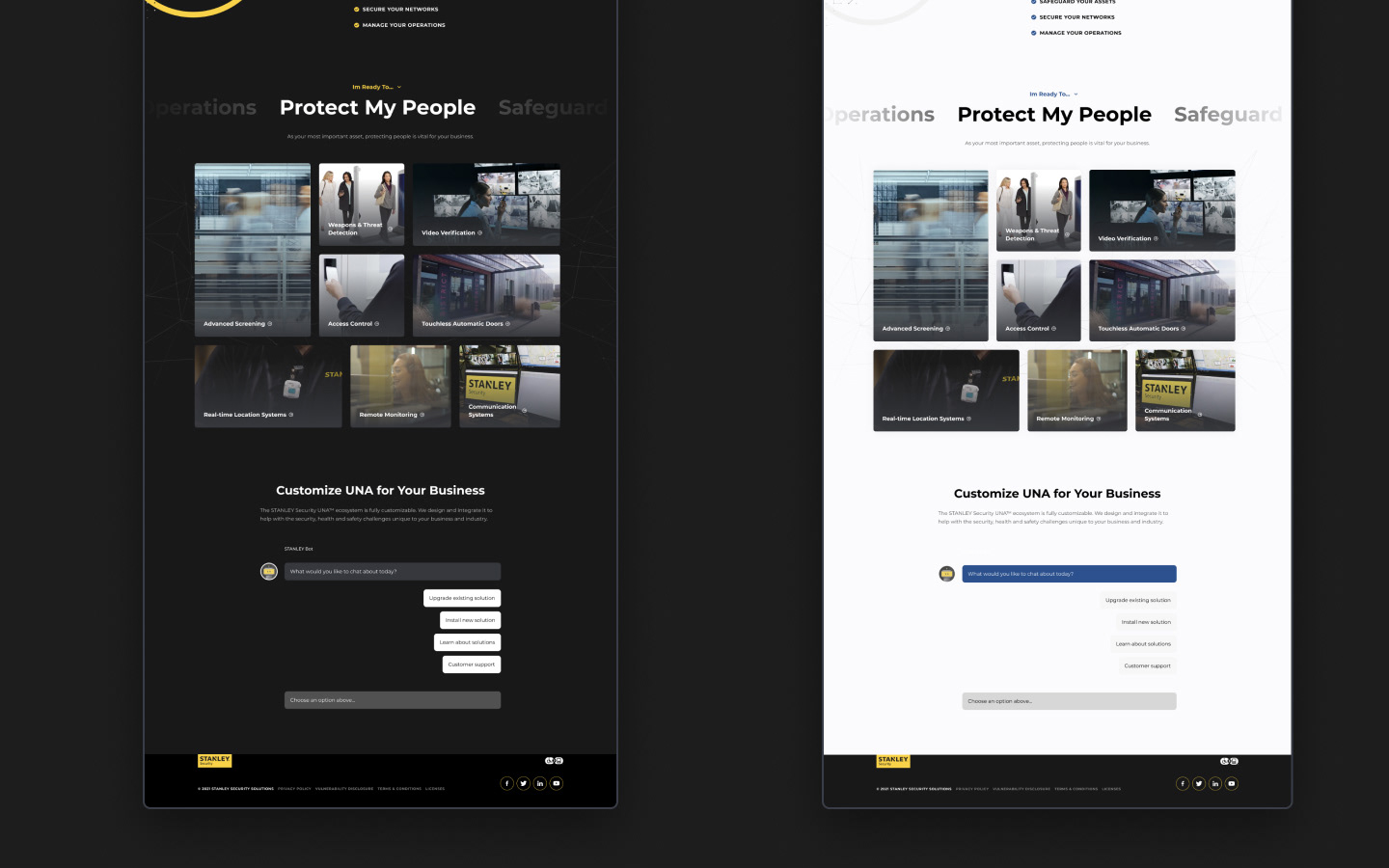Expand 'Im Ready To...' dropdown in light mockup
The height and width of the screenshot is (868, 1389).
[x=1054, y=95]
